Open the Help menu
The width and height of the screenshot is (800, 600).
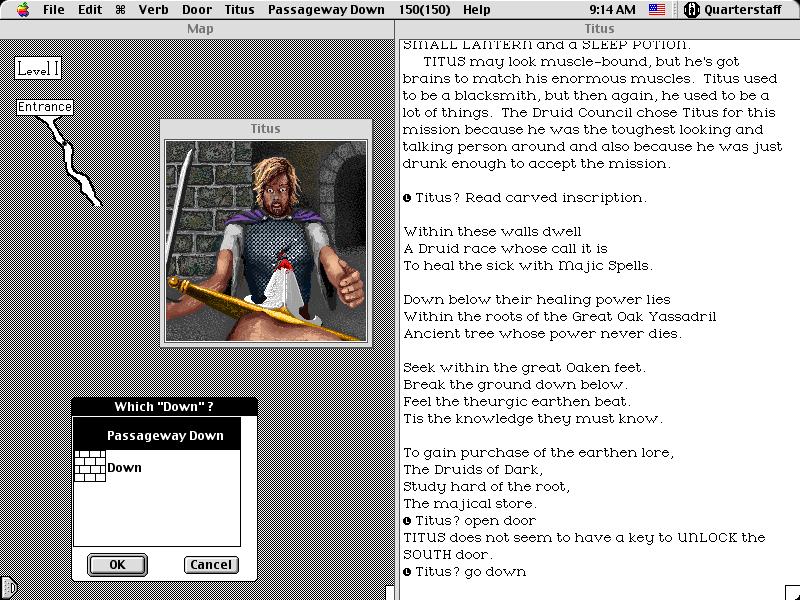coord(477,9)
